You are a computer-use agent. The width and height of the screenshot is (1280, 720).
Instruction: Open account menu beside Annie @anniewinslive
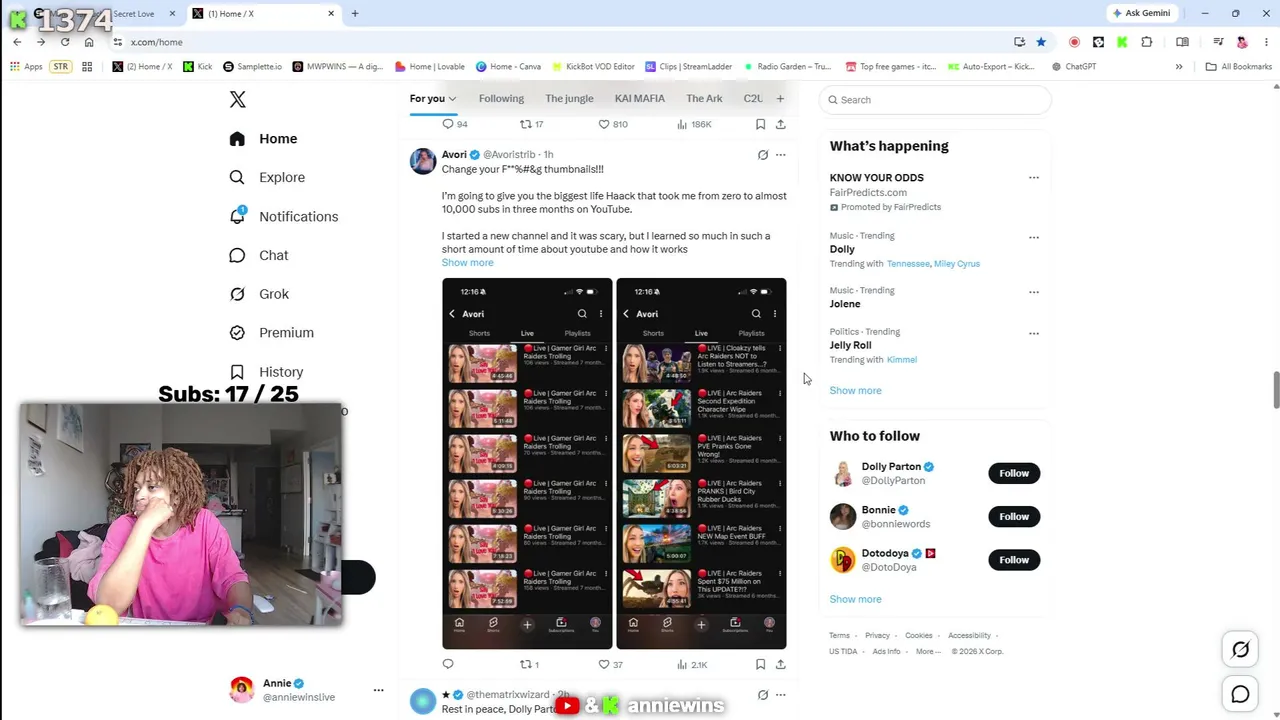tap(378, 690)
